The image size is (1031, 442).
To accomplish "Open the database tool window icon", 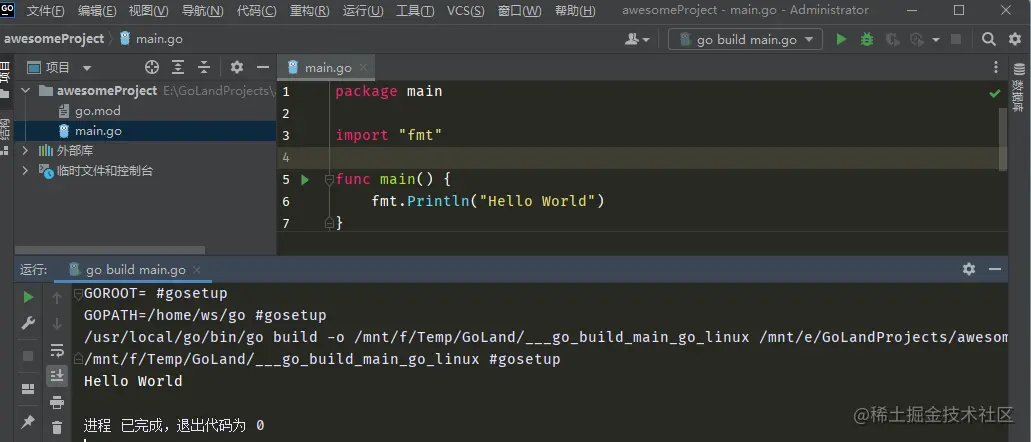I will tap(1019, 69).
